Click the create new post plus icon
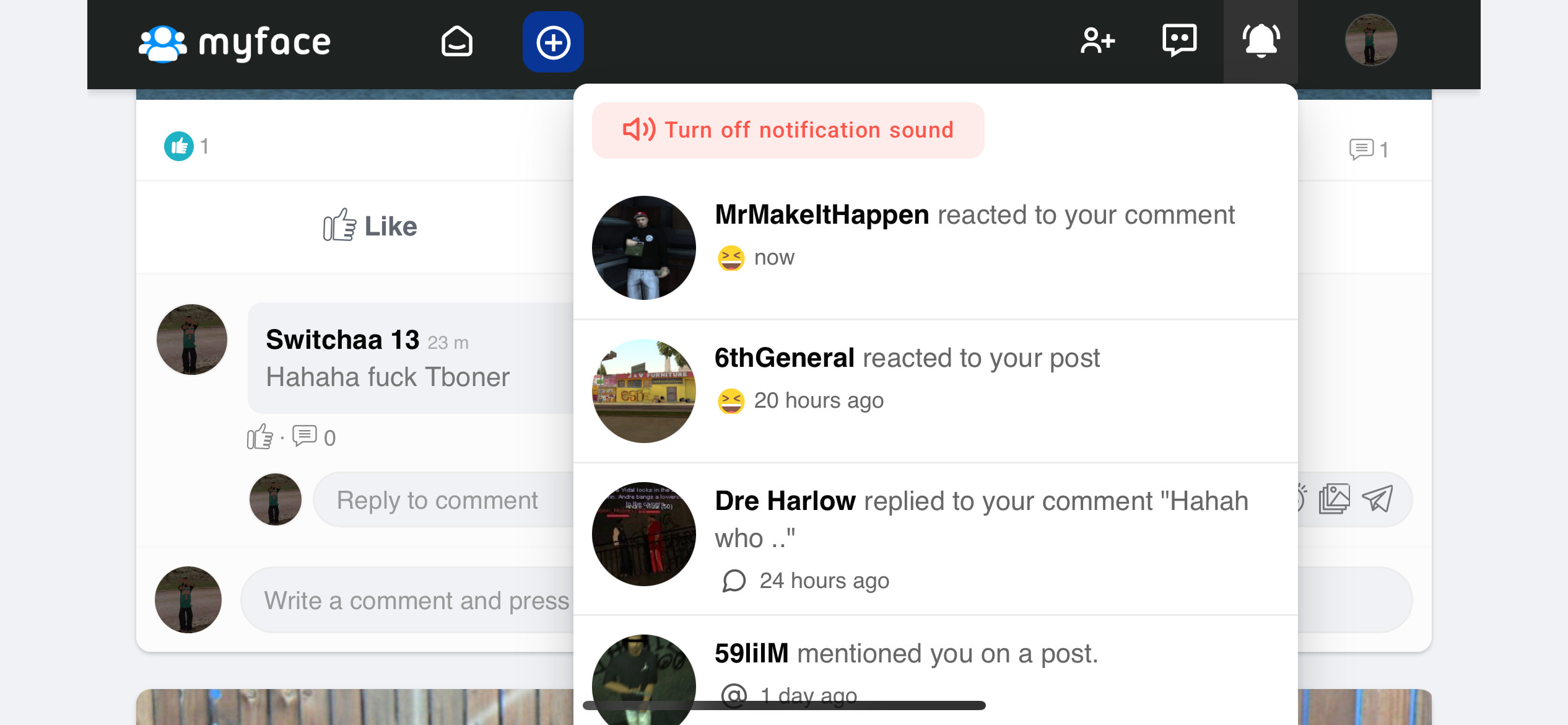1568x725 pixels. point(553,42)
